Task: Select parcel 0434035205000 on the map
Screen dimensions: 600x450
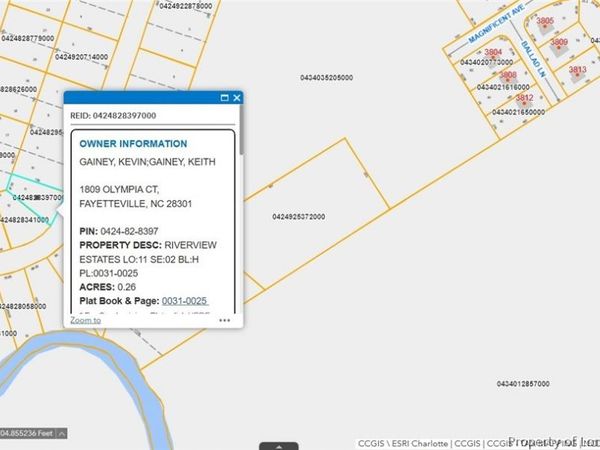Action: coord(326,77)
